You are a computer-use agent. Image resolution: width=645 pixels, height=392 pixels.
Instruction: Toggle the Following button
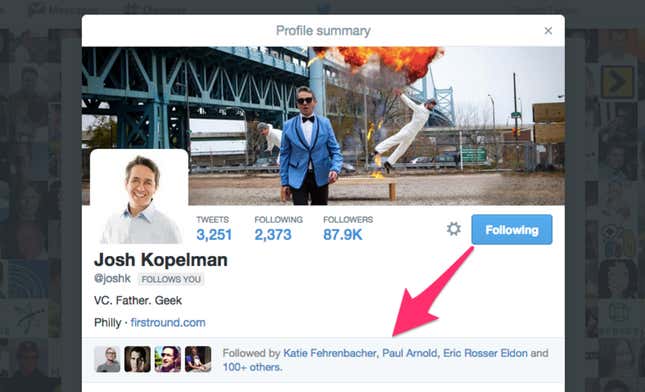(512, 230)
